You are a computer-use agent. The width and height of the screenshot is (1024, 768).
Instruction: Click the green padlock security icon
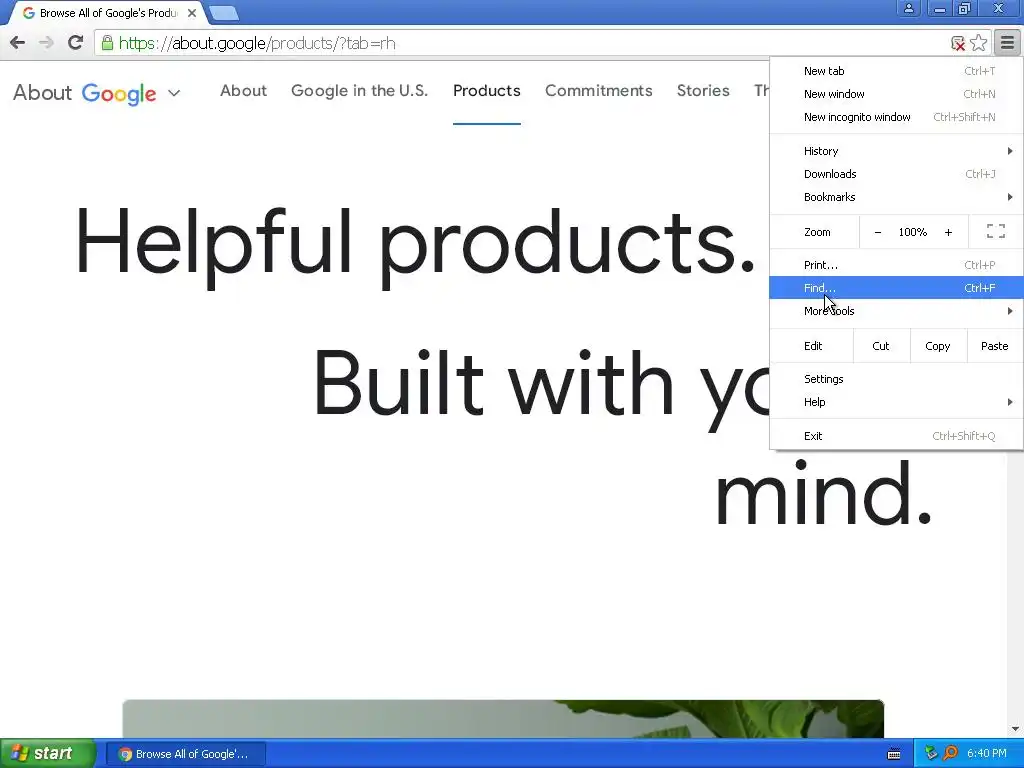pyautogui.click(x=107, y=43)
